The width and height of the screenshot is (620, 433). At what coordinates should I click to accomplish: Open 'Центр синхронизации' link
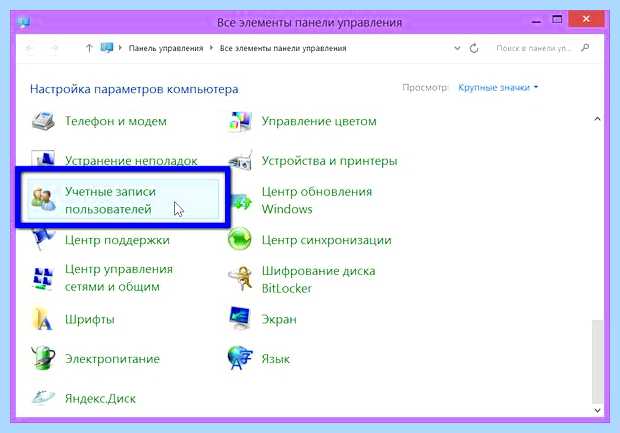pyautogui.click(x=327, y=240)
